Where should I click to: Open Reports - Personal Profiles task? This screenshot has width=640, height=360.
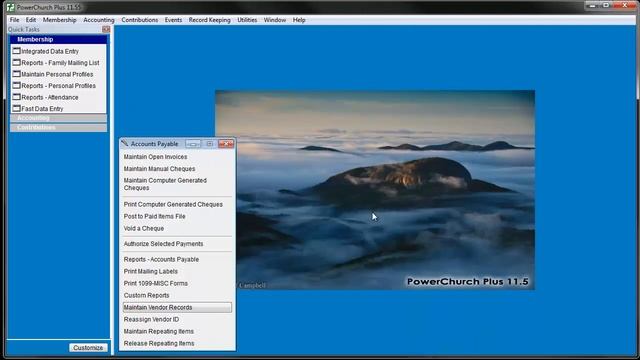tap(58, 86)
